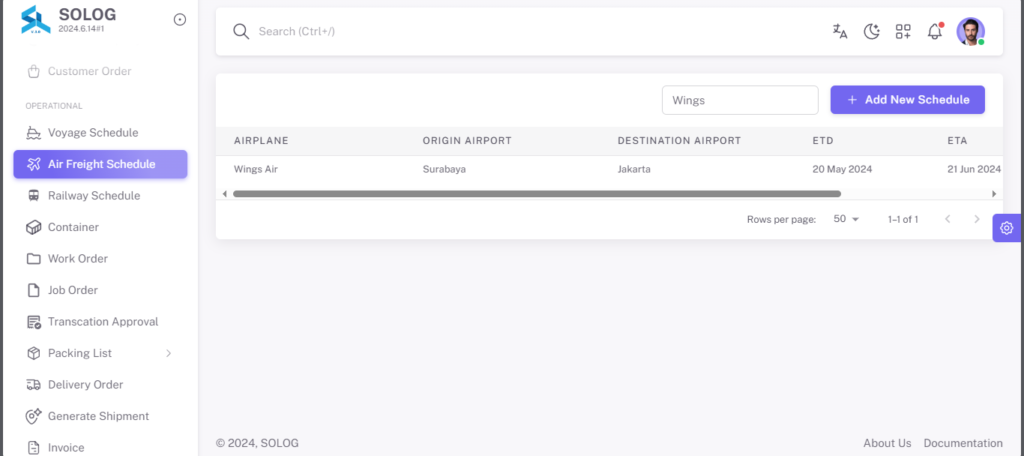This screenshot has width=1024, height=456.
Task: Open the Documentation link
Action: pos(963,443)
